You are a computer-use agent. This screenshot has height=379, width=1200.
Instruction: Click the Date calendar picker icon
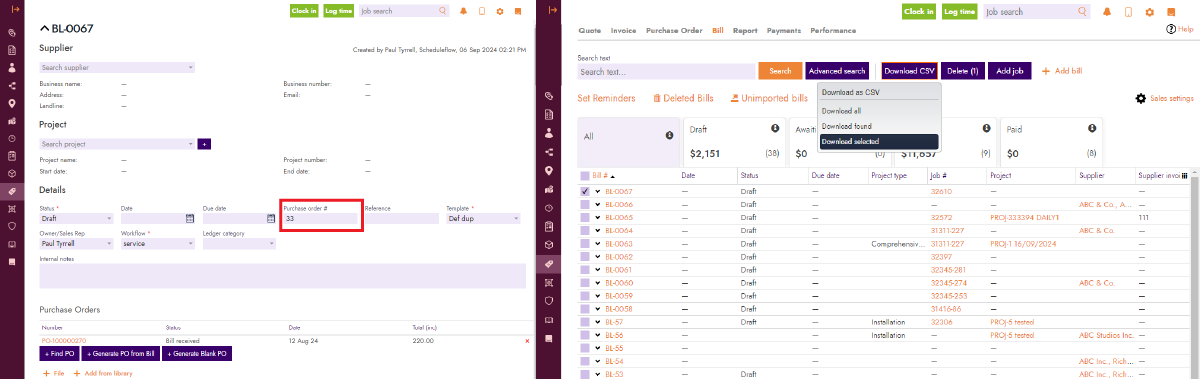coord(189,218)
